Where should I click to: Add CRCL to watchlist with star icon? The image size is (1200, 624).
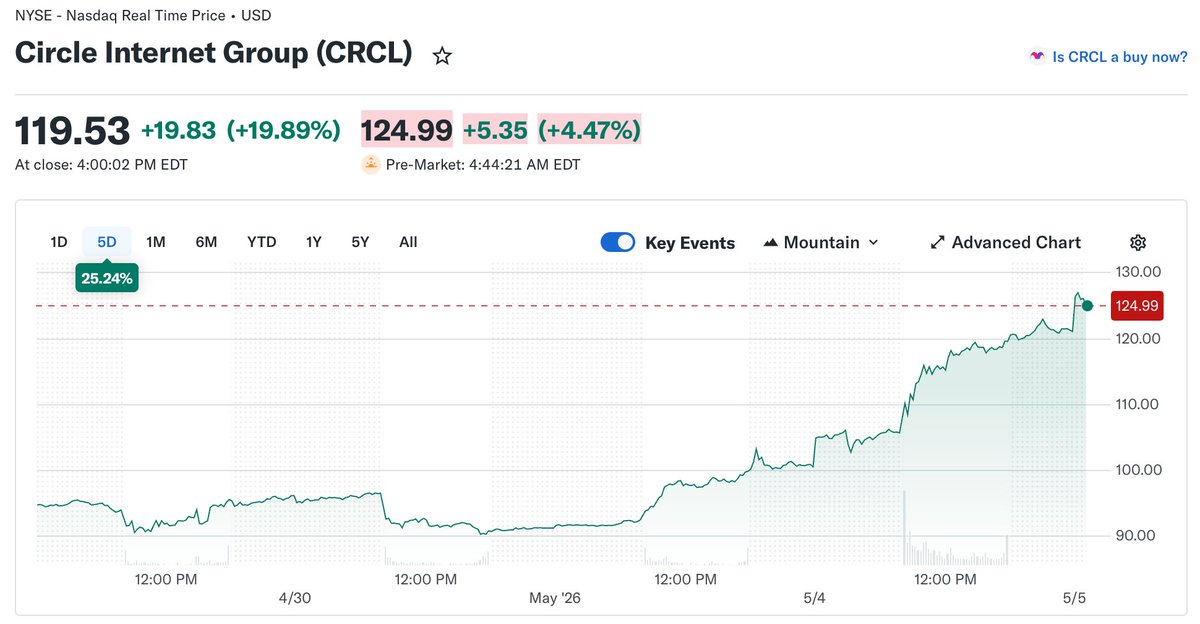pyautogui.click(x=442, y=56)
